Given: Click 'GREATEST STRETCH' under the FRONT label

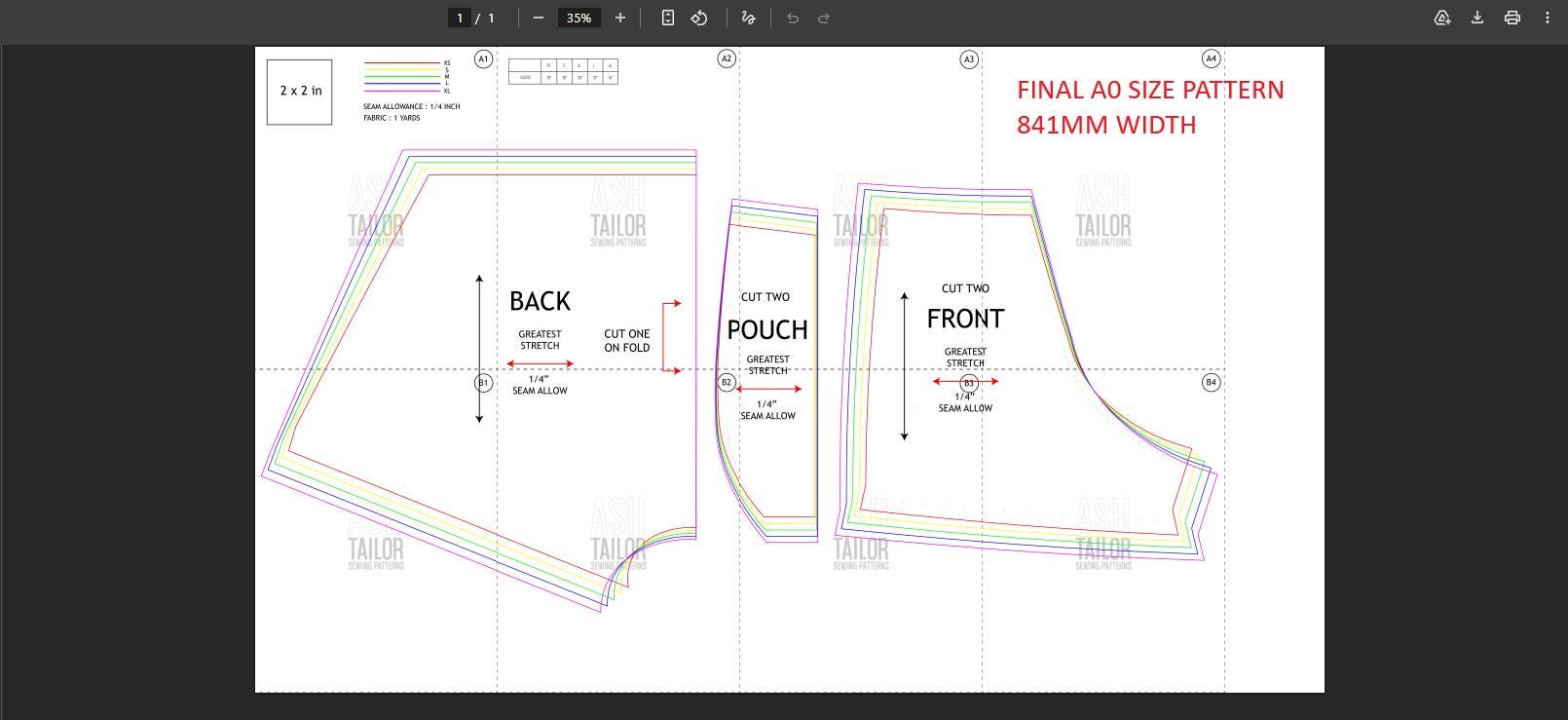Looking at the screenshot, I should [x=965, y=358].
